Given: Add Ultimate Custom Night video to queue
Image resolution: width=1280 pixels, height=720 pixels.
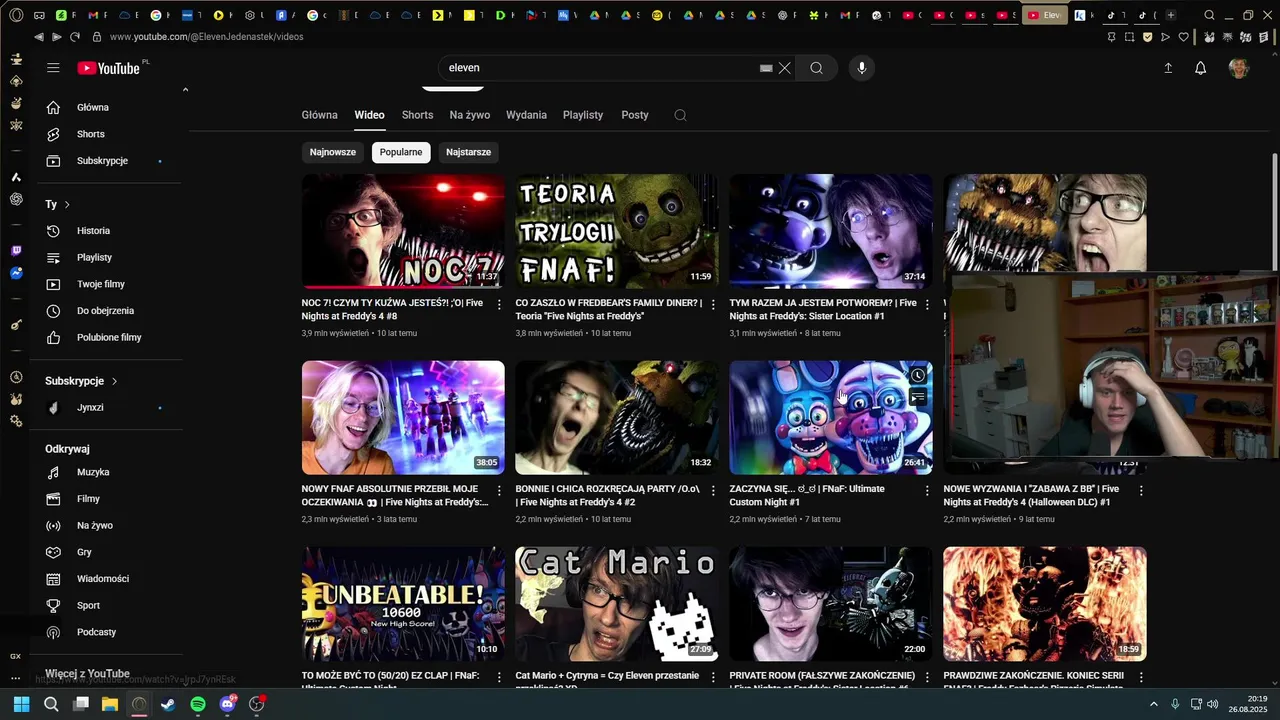Looking at the screenshot, I should point(918,398).
